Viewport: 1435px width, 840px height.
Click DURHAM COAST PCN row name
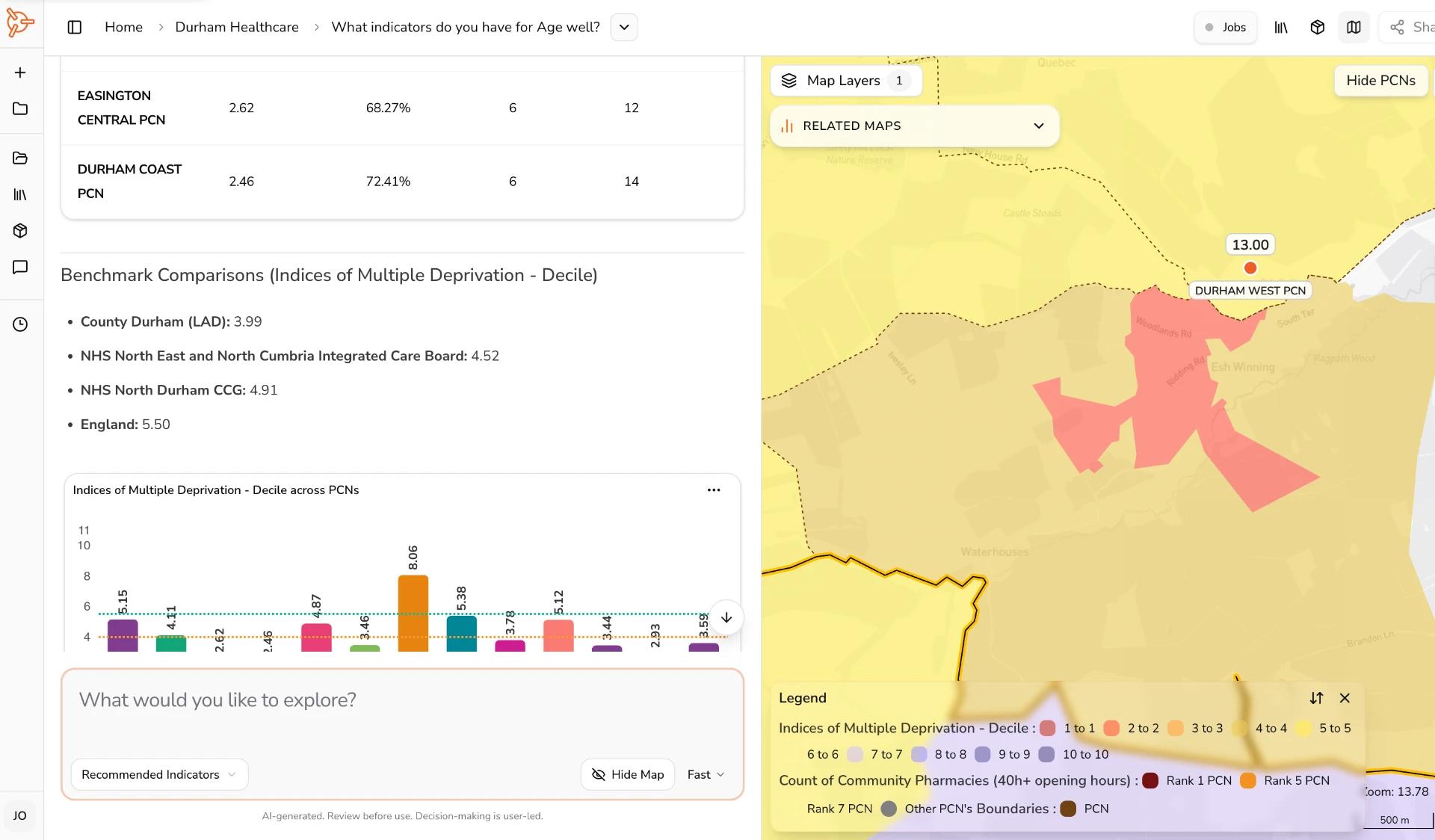tap(129, 181)
